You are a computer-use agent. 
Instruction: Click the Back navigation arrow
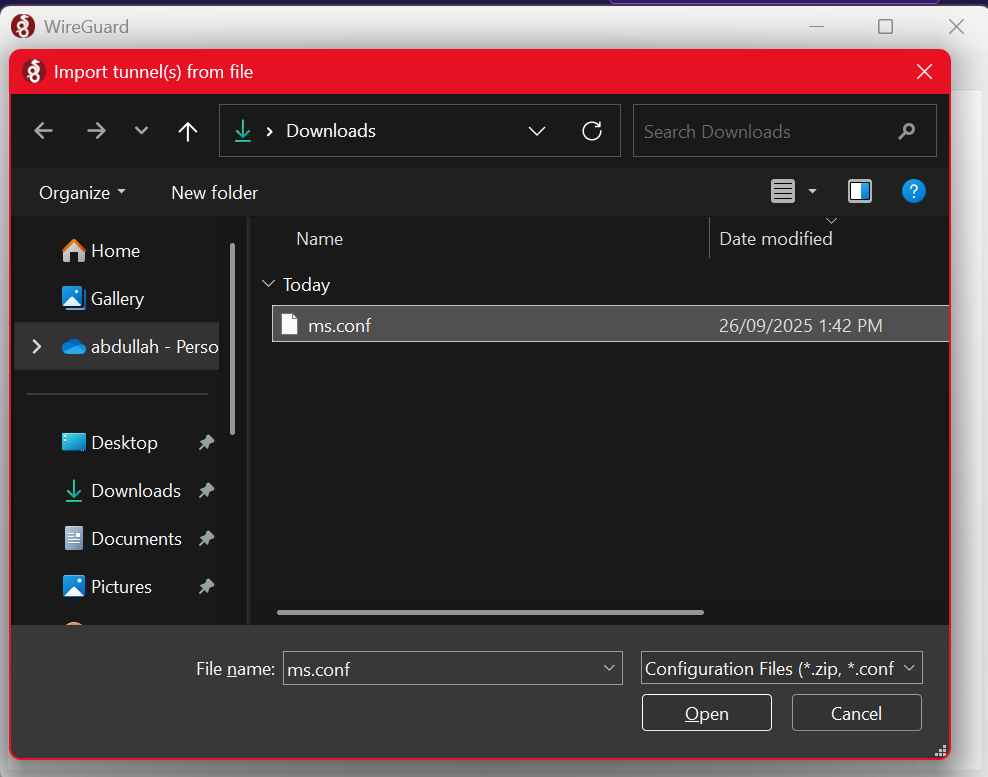coord(43,131)
